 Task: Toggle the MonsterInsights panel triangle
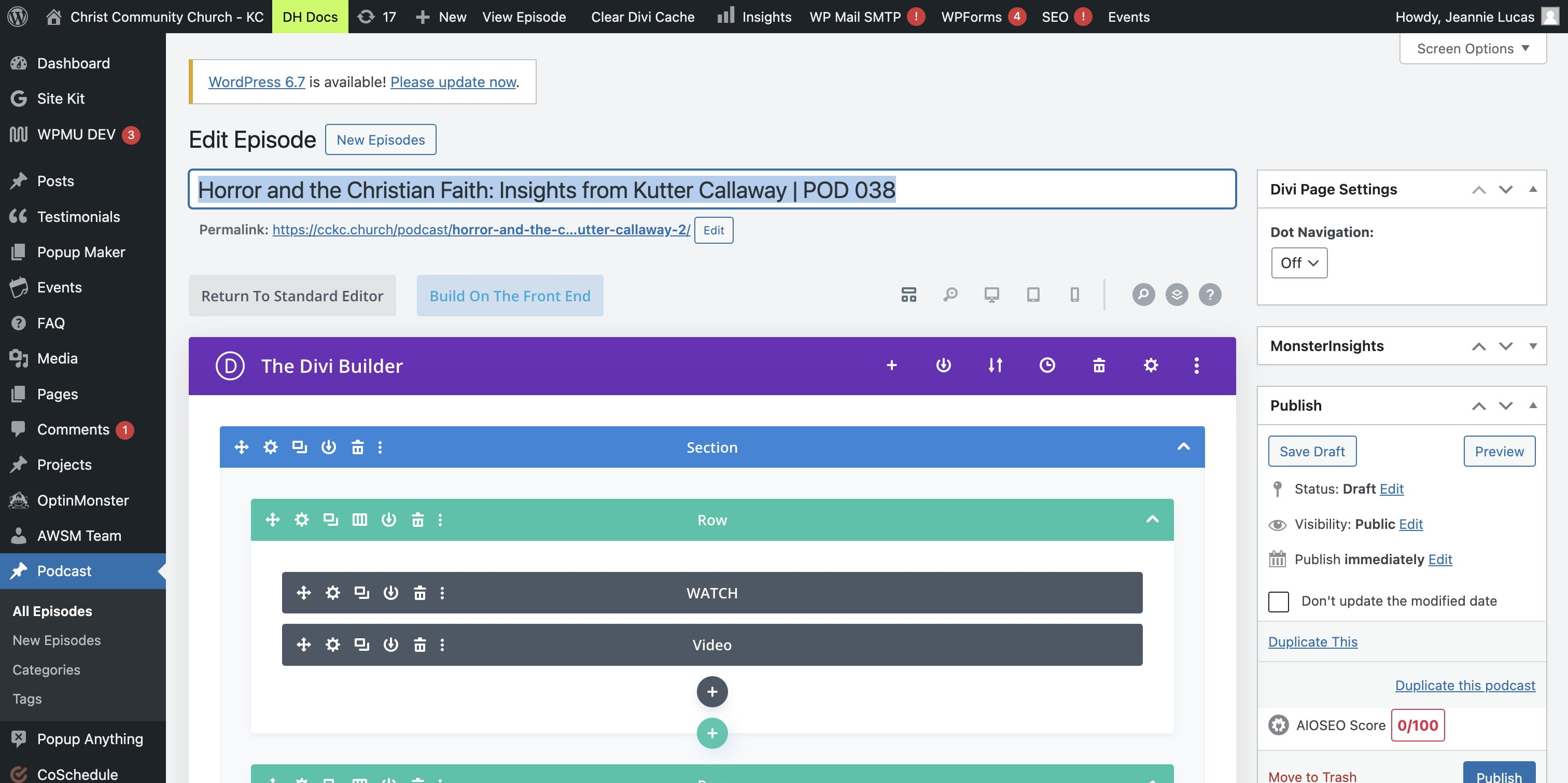[1533, 346]
